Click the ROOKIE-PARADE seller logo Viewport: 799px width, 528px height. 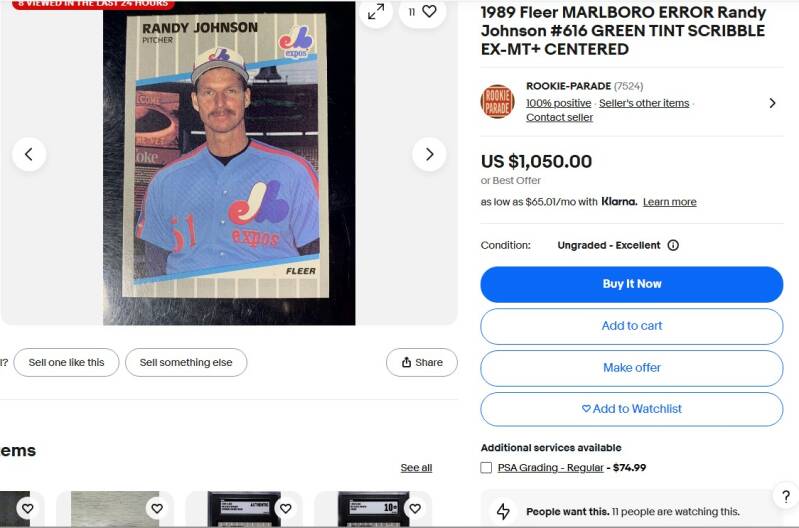pos(497,101)
